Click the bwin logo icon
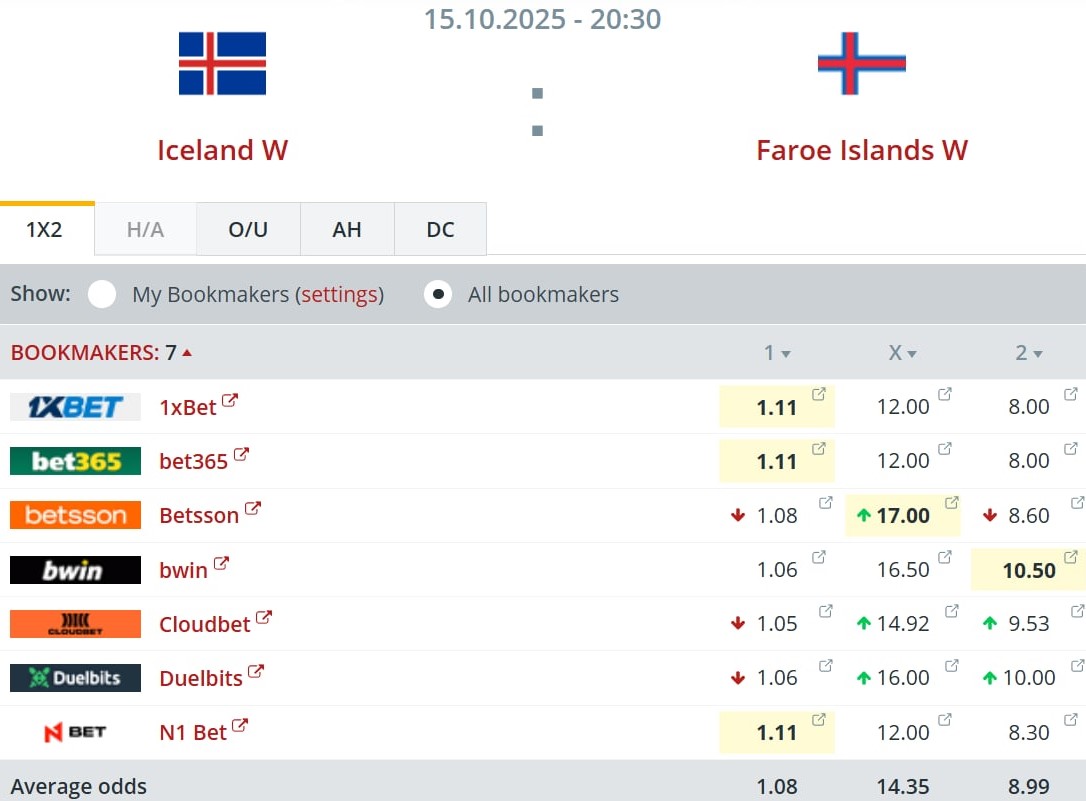1086x801 pixels. point(75,570)
